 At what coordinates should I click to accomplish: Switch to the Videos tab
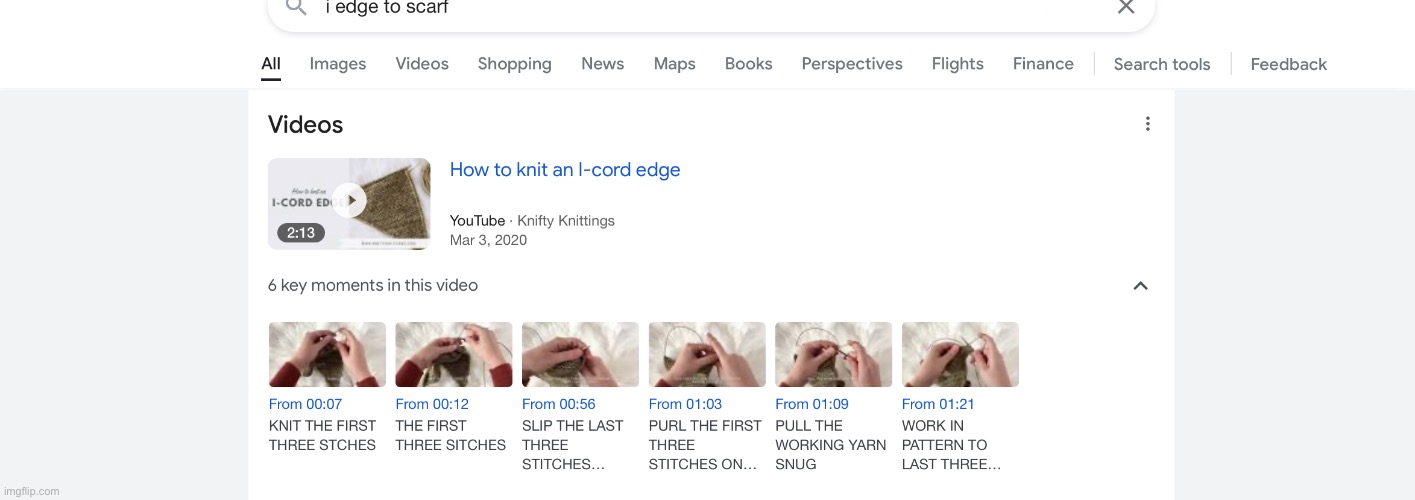click(422, 64)
